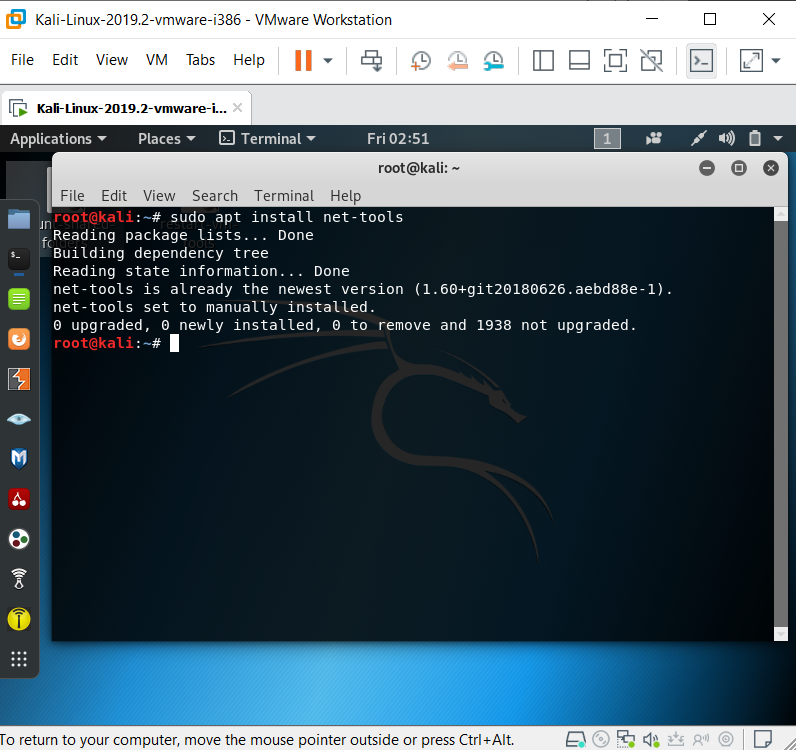Toggle VMware console view button

(x=701, y=60)
